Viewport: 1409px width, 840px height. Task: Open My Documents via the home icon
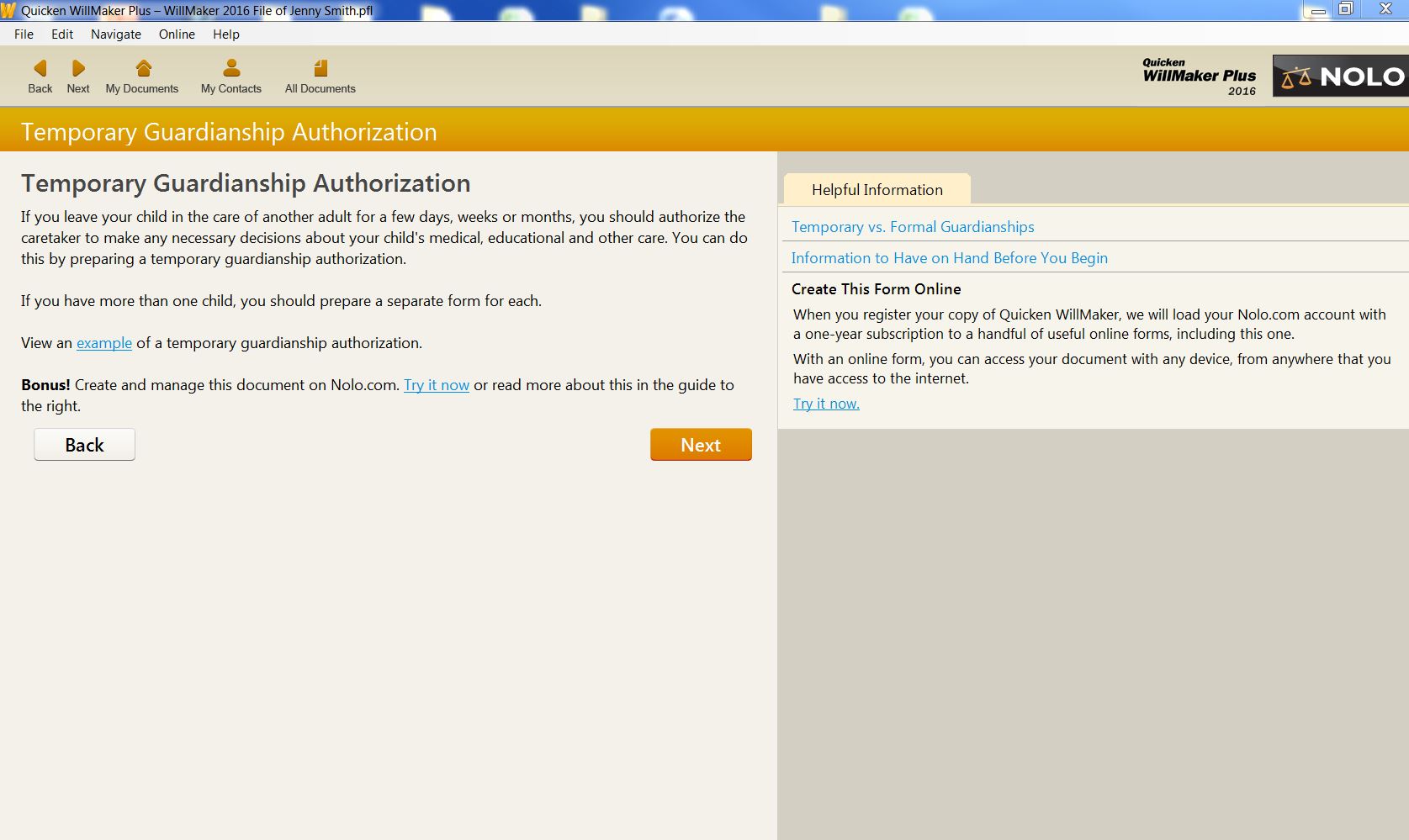point(141,68)
